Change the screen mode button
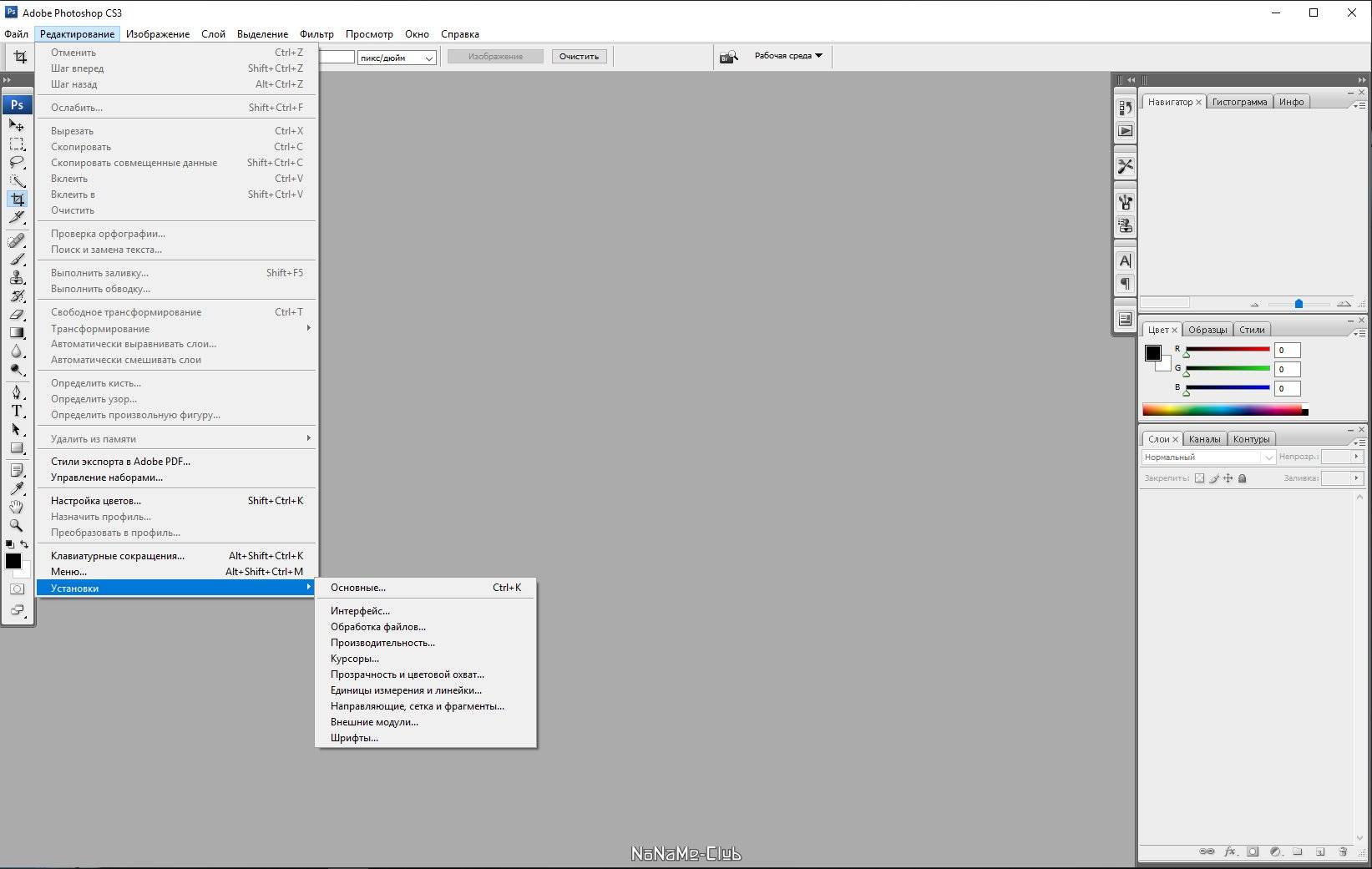The height and width of the screenshot is (869, 1372). pyautogui.click(x=17, y=610)
